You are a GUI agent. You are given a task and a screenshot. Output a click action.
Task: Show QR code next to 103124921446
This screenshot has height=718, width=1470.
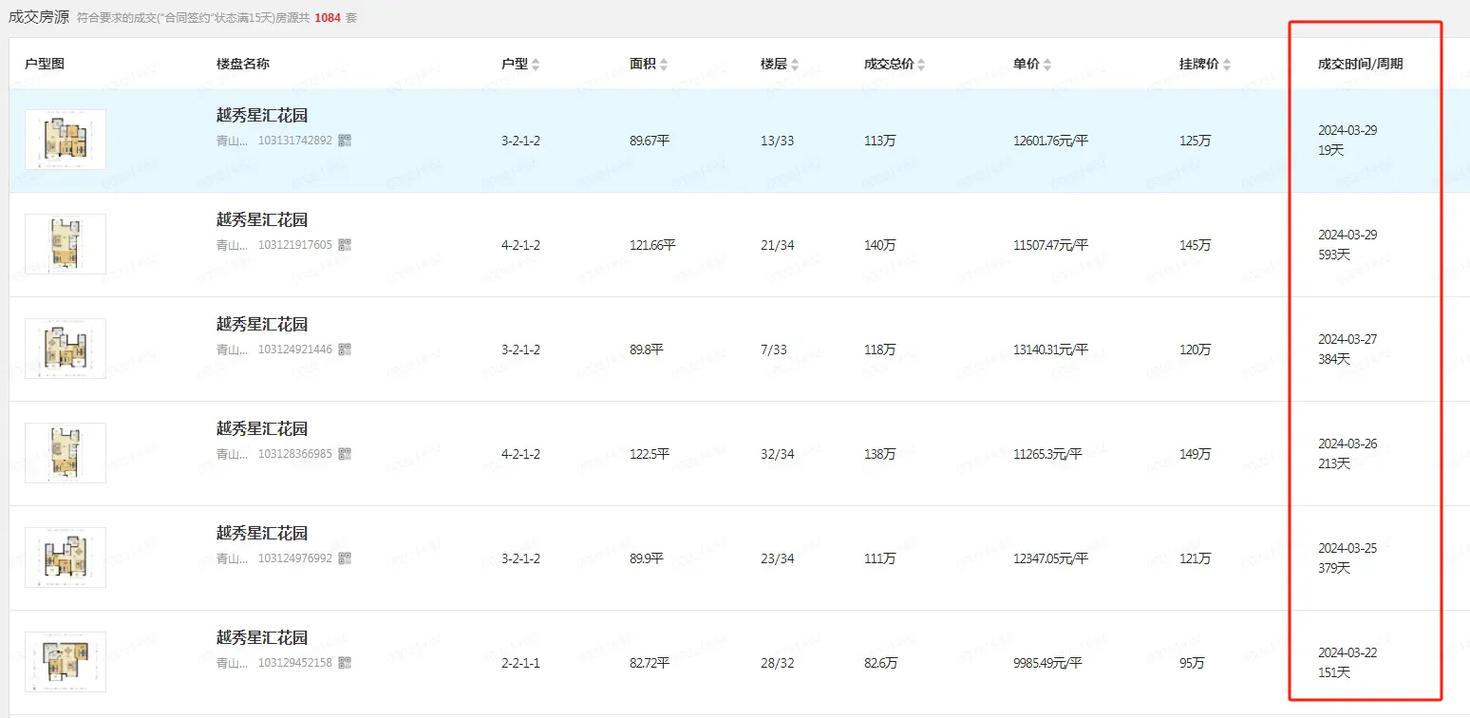tap(345, 350)
